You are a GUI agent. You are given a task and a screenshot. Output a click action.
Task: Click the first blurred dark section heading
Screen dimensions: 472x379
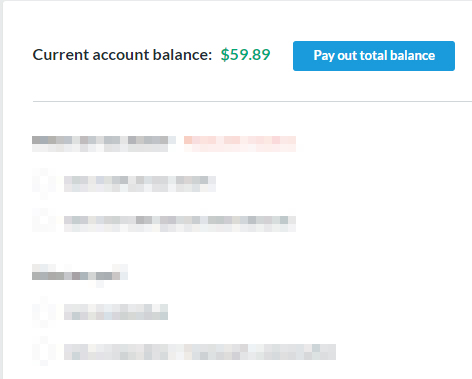coord(104,144)
